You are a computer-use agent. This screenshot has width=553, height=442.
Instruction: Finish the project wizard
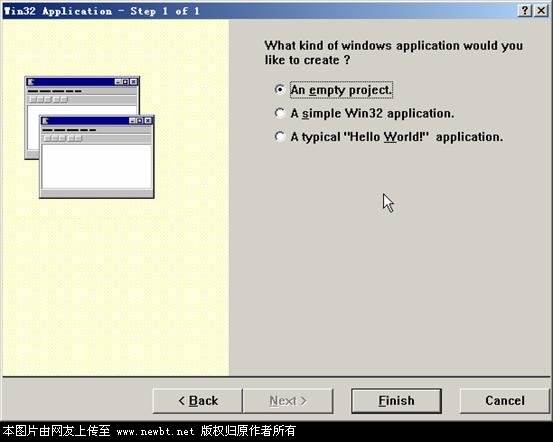[396, 401]
